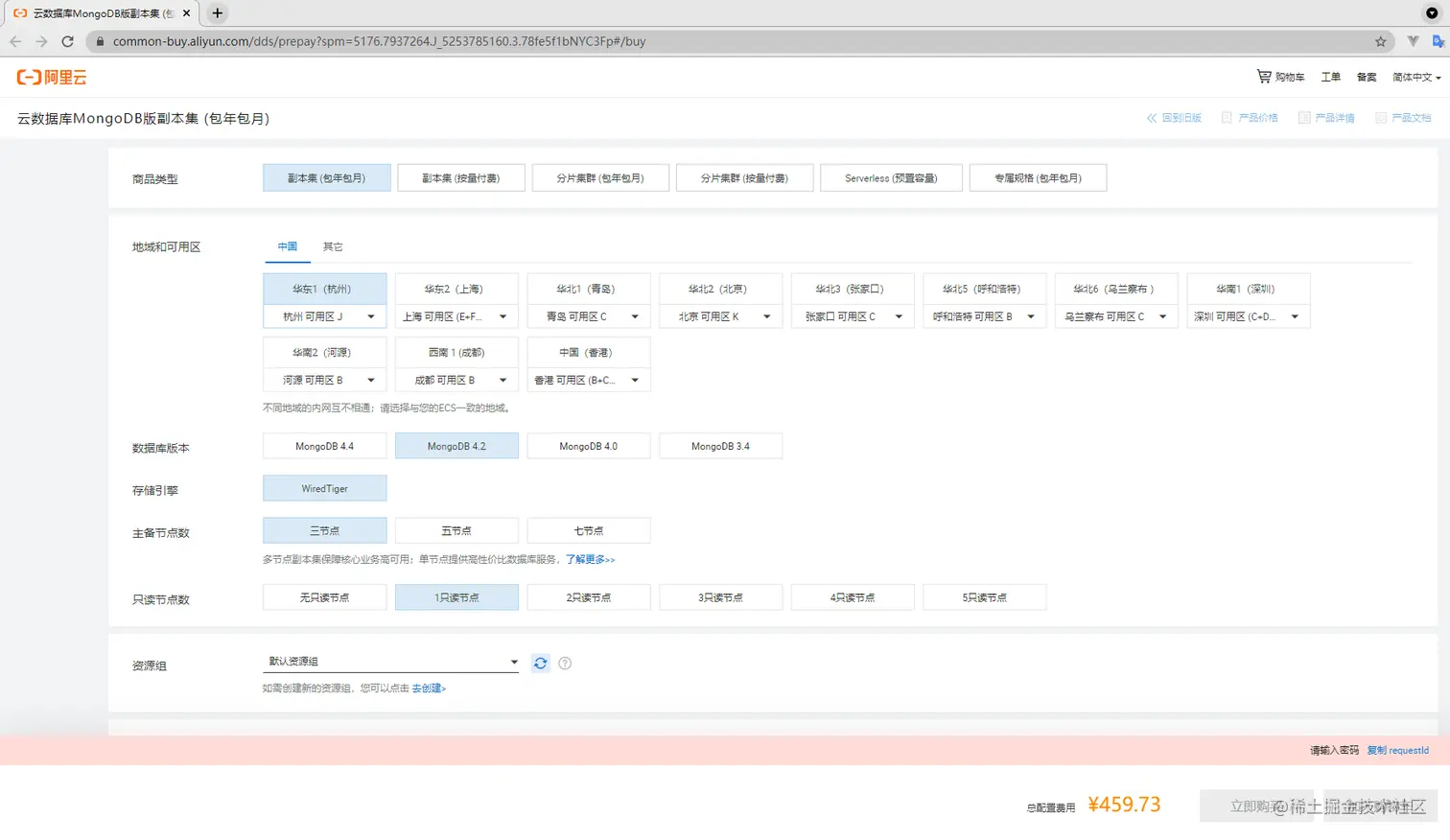1450x840 pixels.
Task: Expand the 上海 可用区 zone dropdown
Action: coord(456,316)
